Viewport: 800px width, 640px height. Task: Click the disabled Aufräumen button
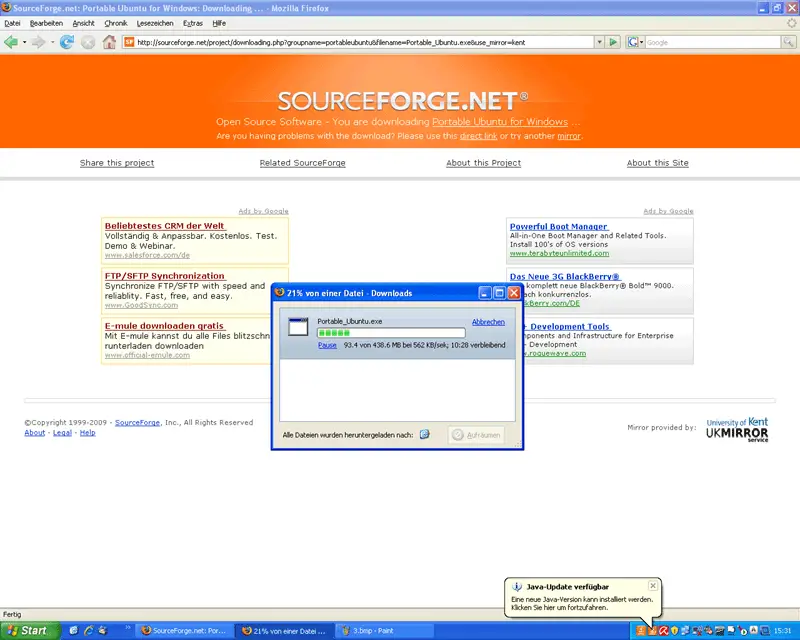476,435
